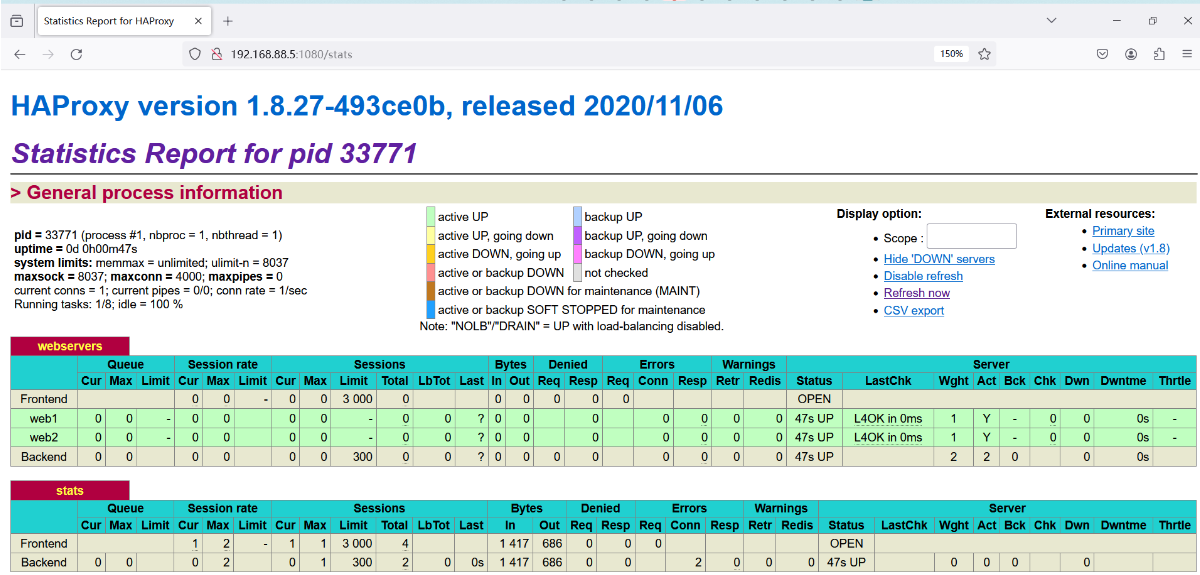The image size is (1200, 575).
Task: Select the OPEN status of webservers Frontend
Action: (815, 398)
